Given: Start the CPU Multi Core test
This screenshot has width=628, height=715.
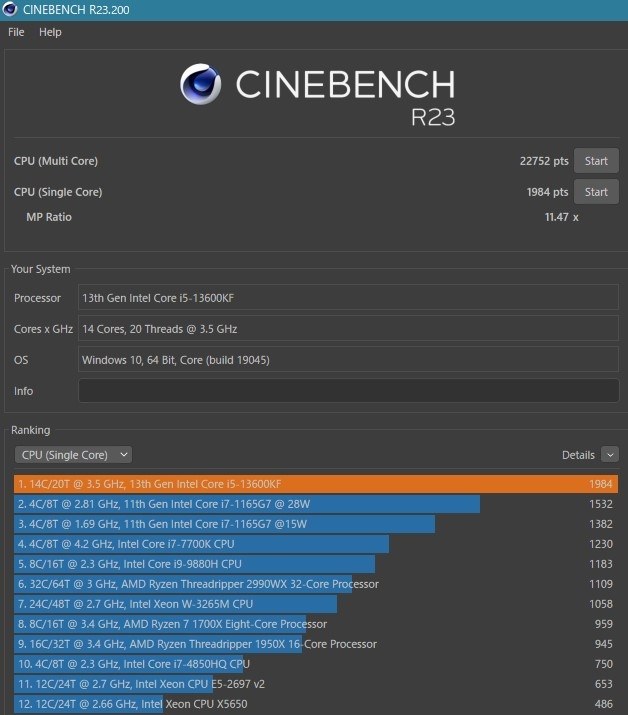Looking at the screenshot, I should (x=596, y=161).
